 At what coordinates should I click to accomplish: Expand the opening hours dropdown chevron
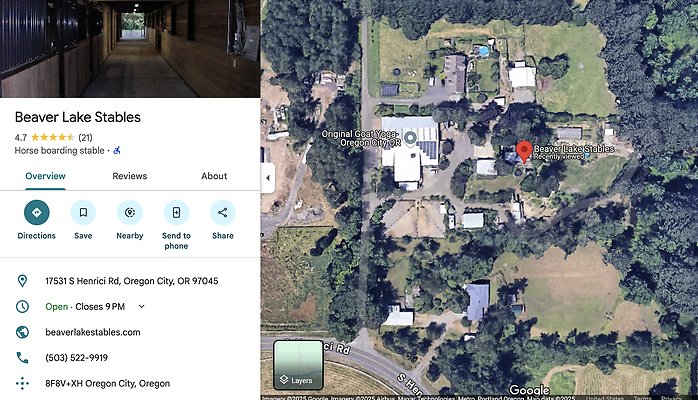(x=142, y=307)
